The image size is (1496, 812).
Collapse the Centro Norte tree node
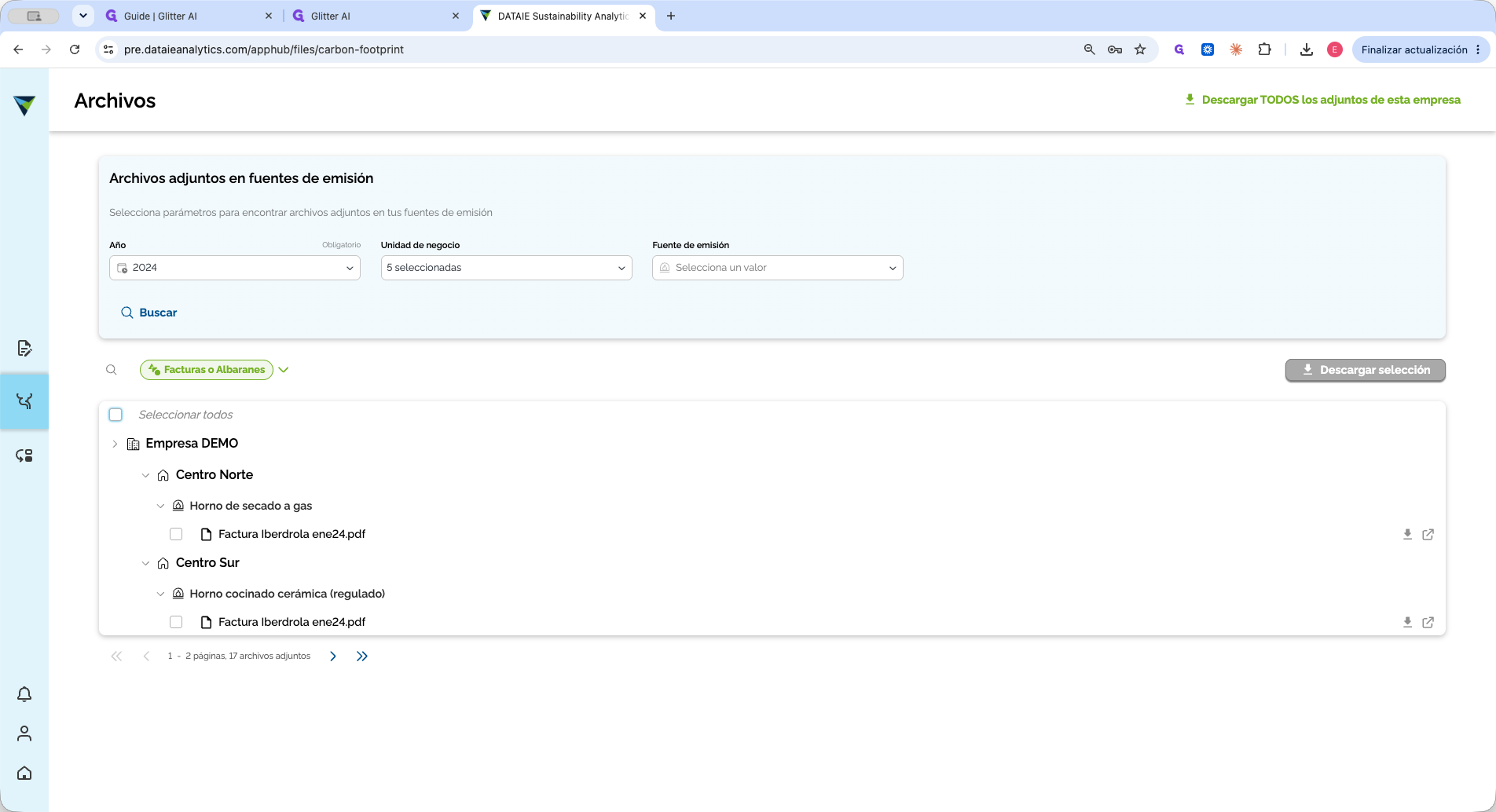(145, 475)
